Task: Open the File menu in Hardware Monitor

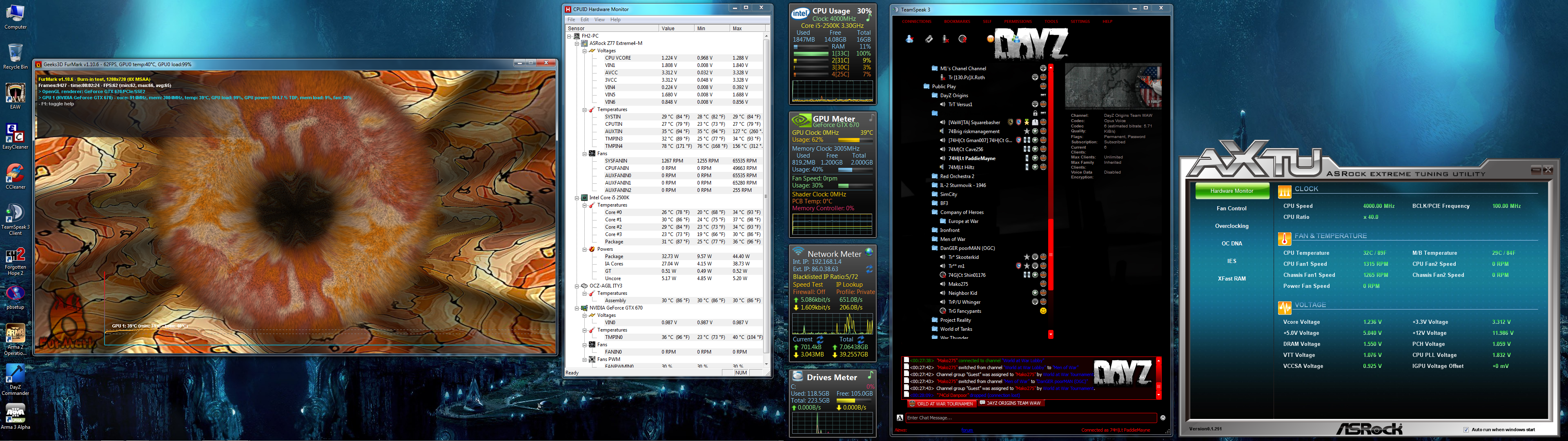Action: coord(571,20)
